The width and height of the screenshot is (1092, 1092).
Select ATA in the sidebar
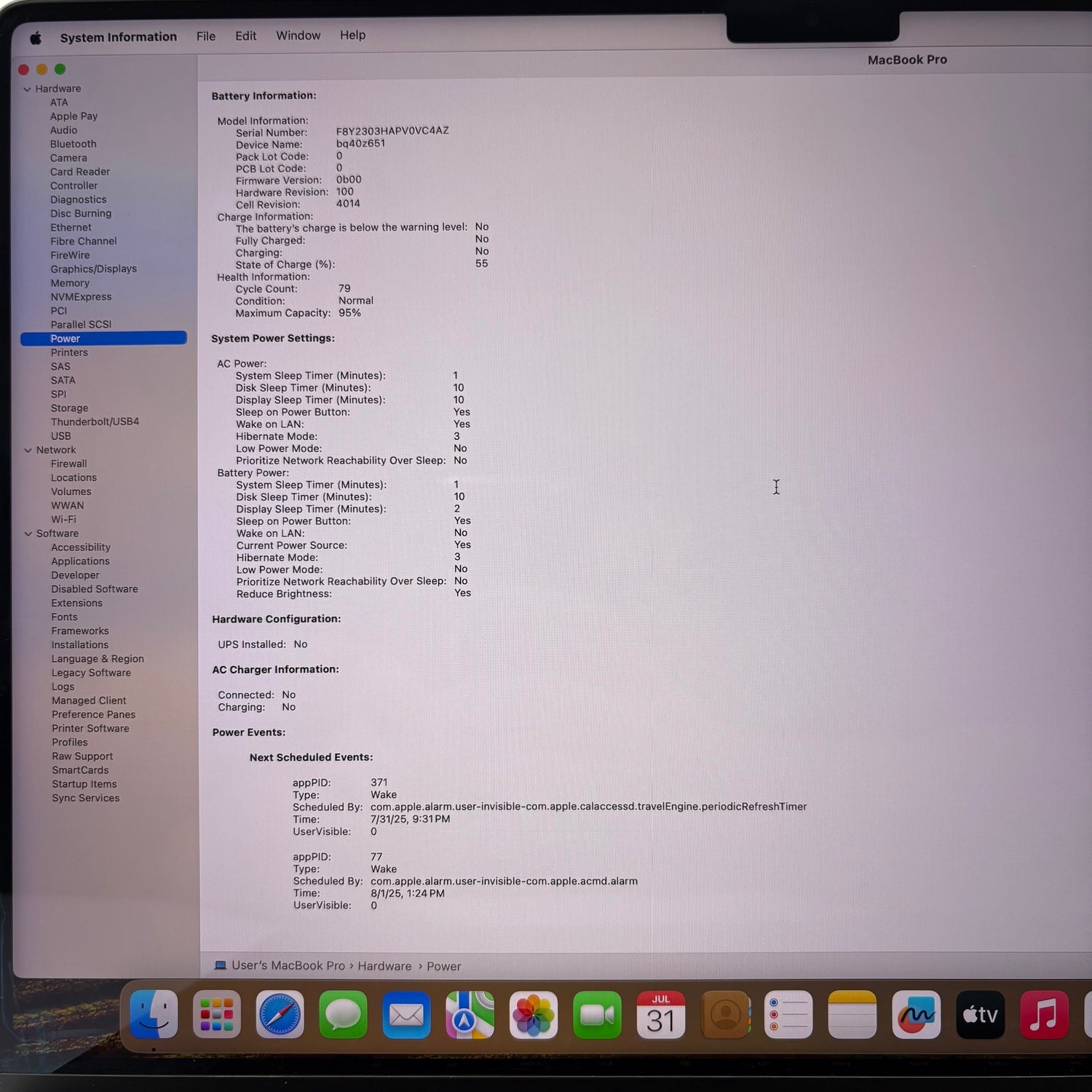pyautogui.click(x=59, y=103)
